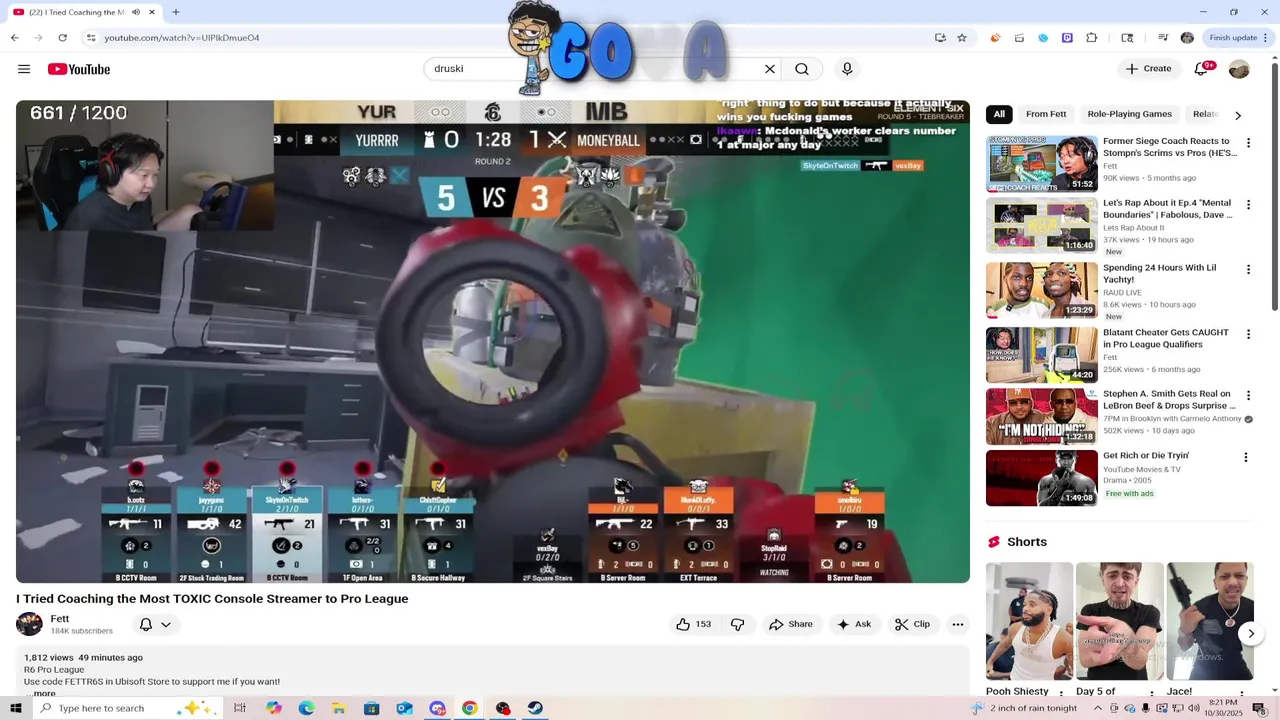Open options for Let's Rap About It video
1280x720 pixels.
point(1248,205)
